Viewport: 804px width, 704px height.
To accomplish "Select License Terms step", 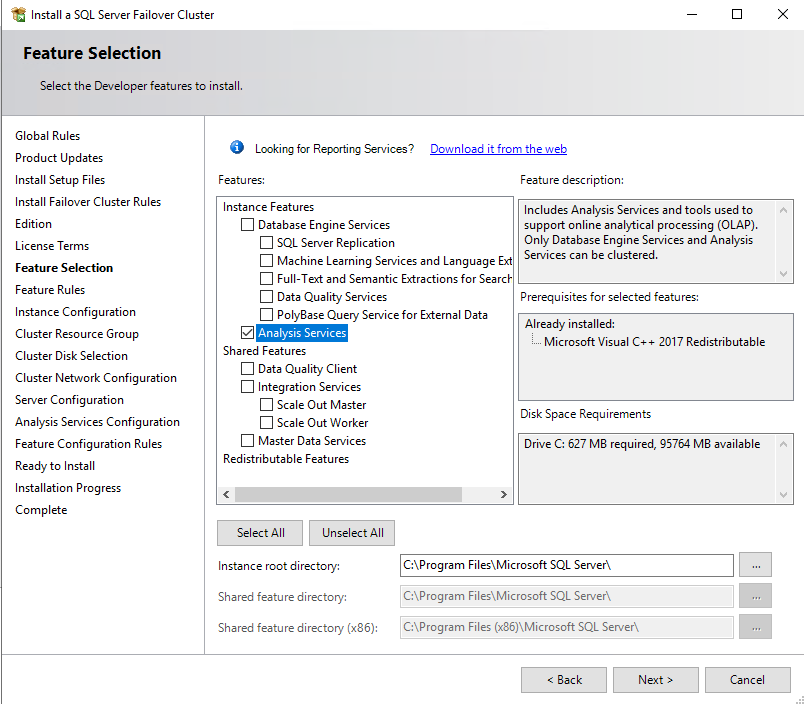I will [52, 246].
